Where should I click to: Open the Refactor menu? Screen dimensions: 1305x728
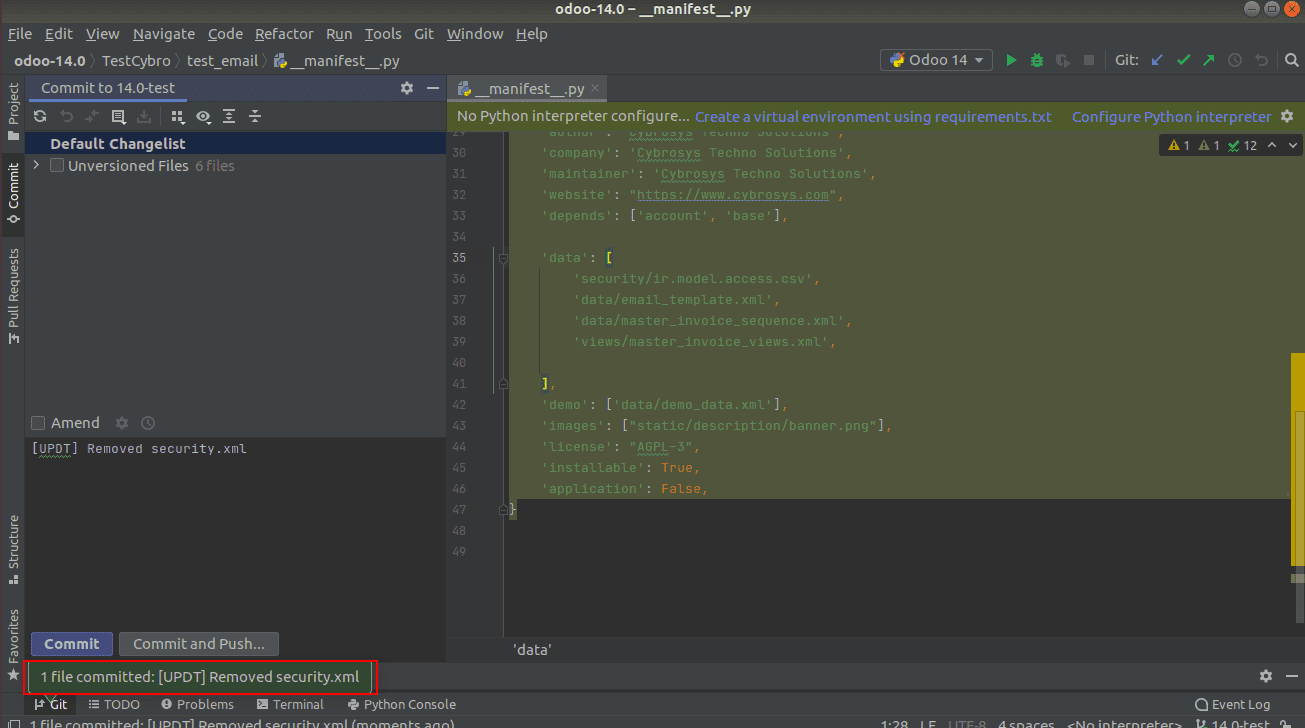click(x=284, y=34)
